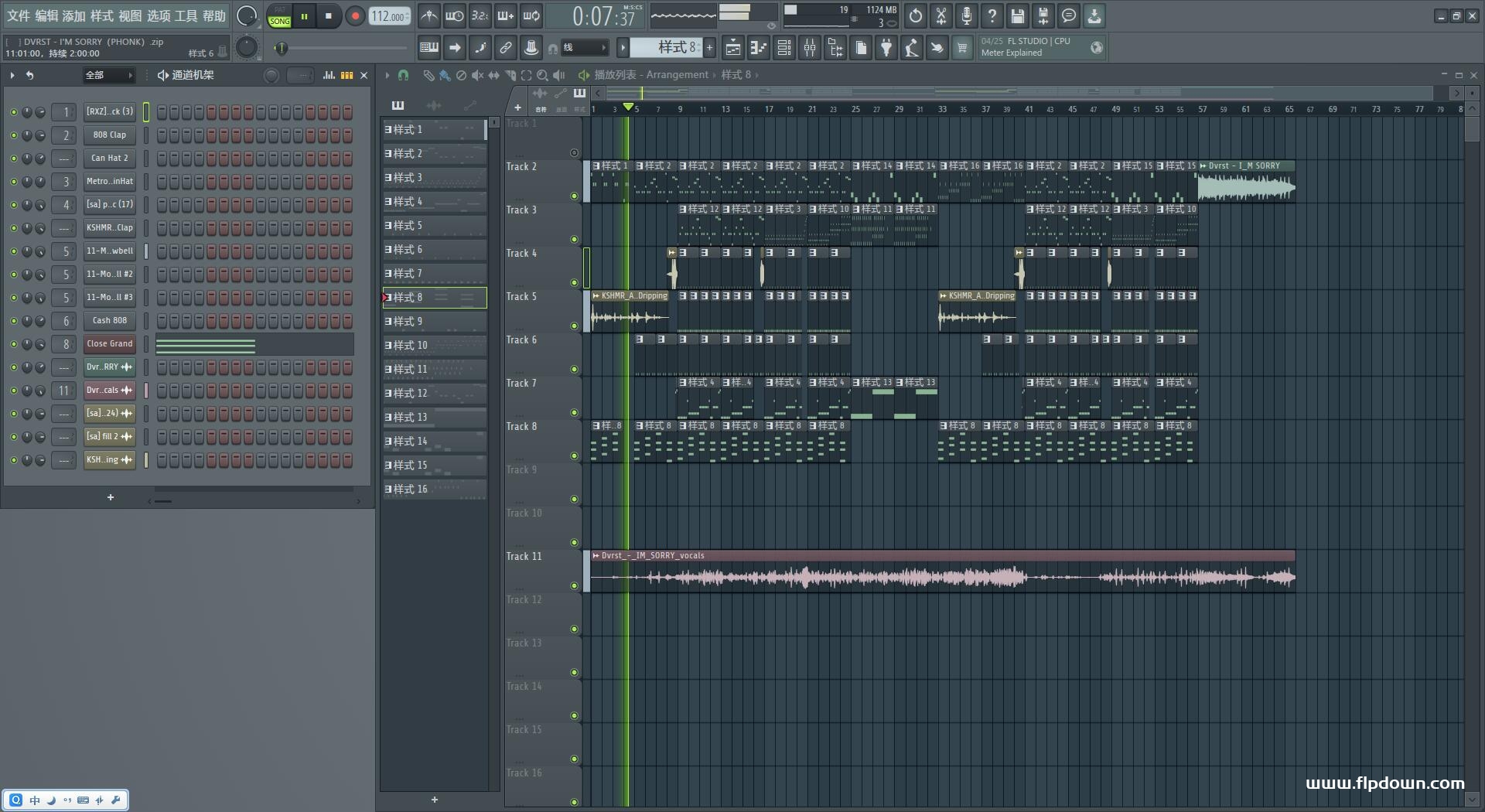Viewport: 1485px width, 812px height.
Task: Toggle the overdub blend recording icon
Action: point(506,15)
